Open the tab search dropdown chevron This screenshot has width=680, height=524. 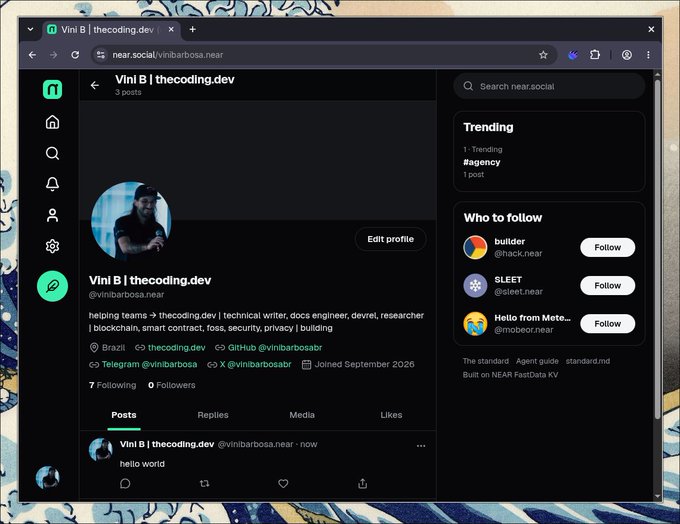[30, 29]
